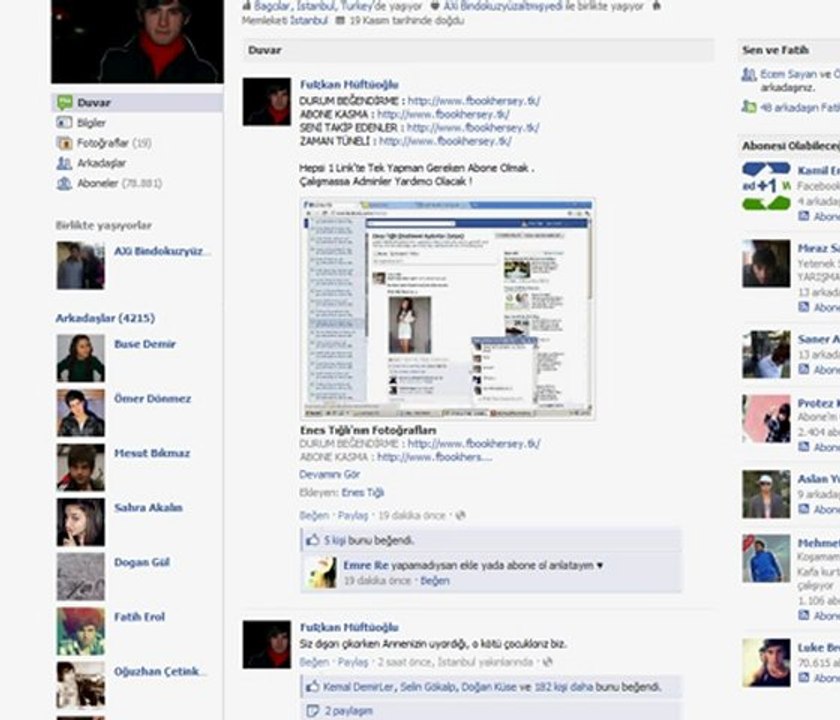Click thumbs-up icon beside 5 kişi
The height and width of the screenshot is (720, 840).
pyautogui.click(x=312, y=540)
